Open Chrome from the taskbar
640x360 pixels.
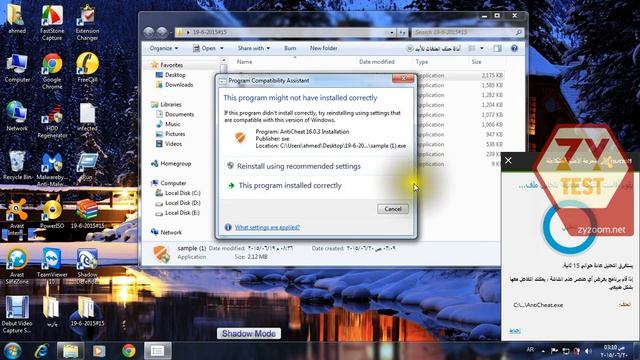coord(129,351)
